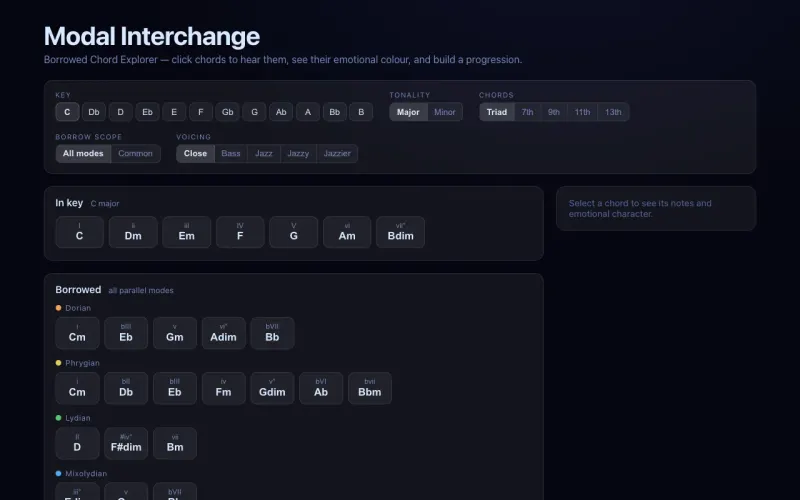This screenshot has height=500, width=800.
Task: Click the 'Select a chord' info panel
Action: (656, 209)
